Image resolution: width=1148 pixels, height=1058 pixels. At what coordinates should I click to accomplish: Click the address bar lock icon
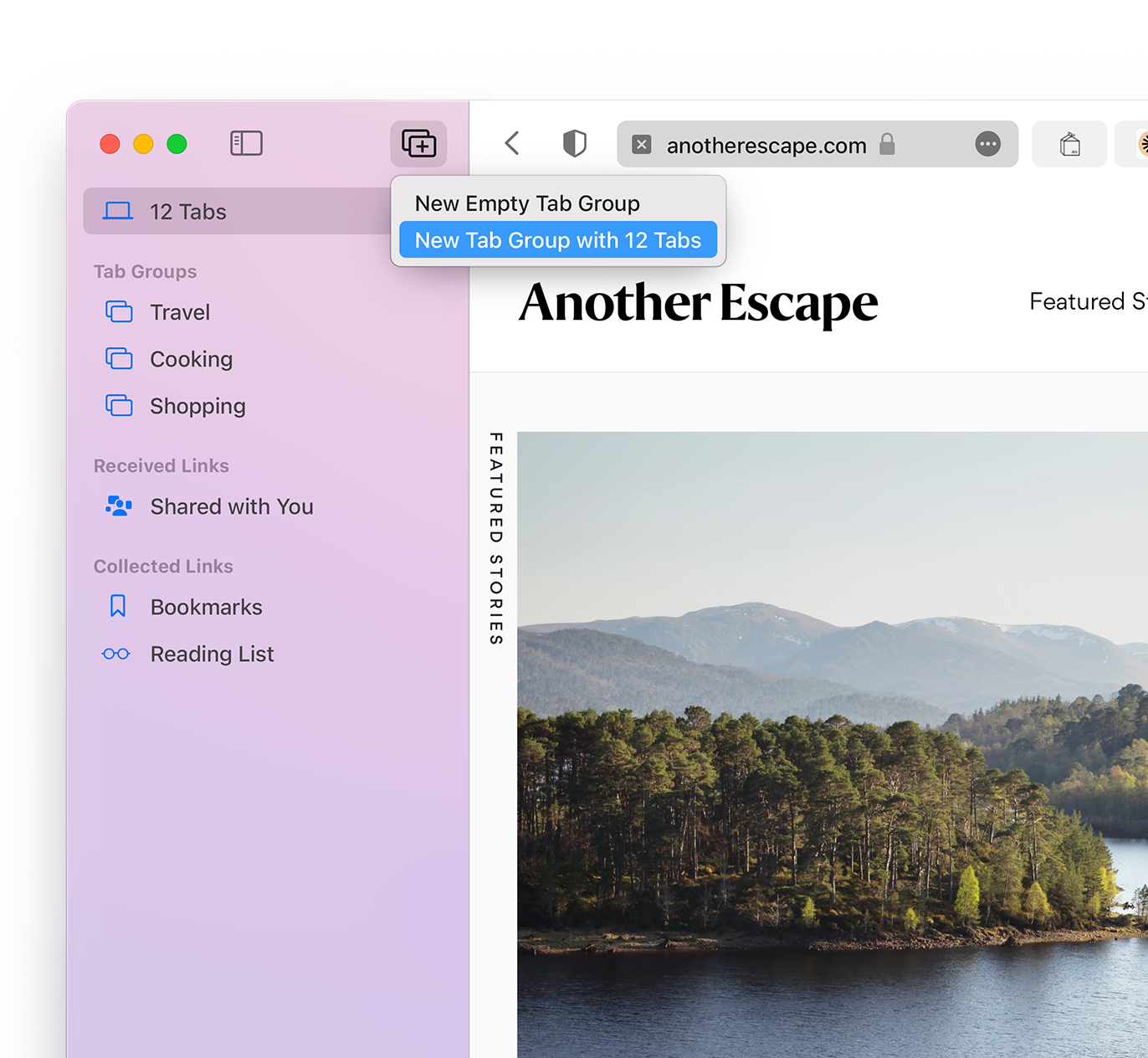click(x=887, y=145)
